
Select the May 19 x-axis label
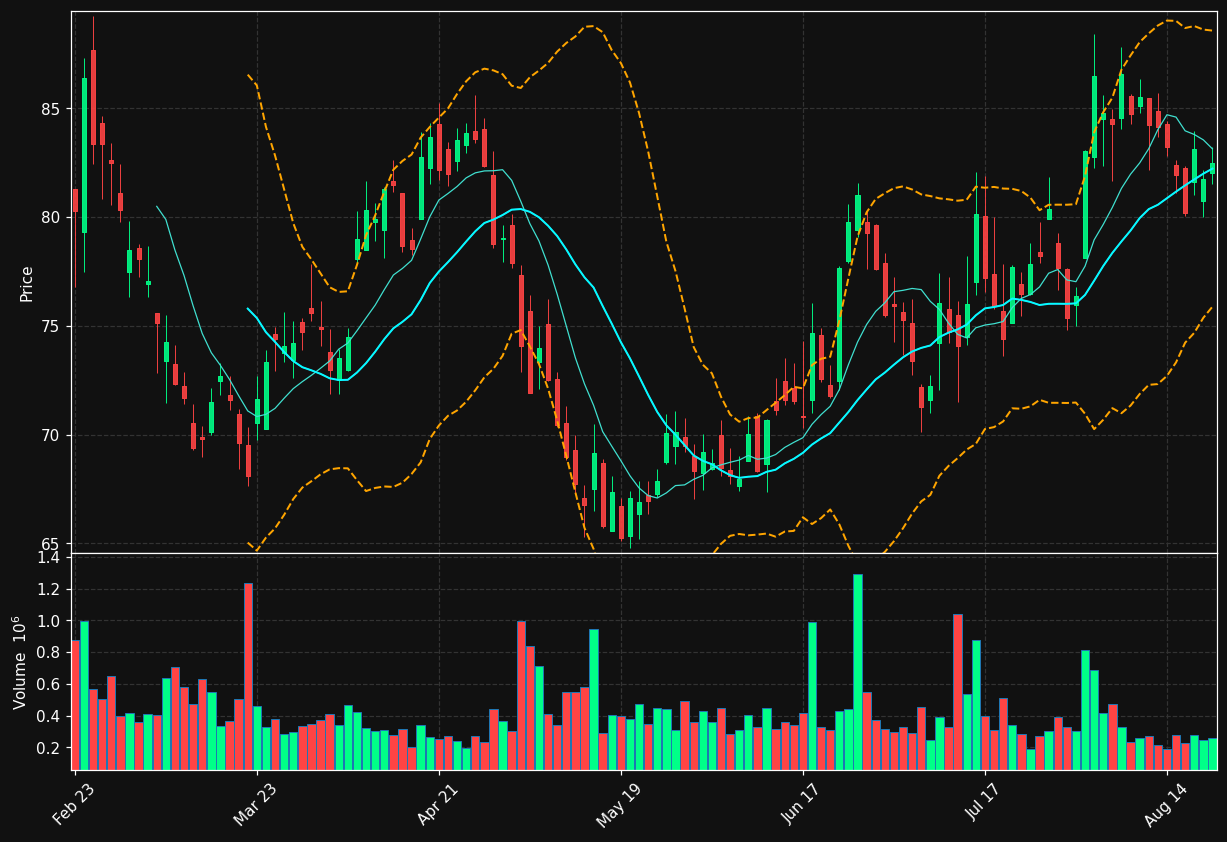pyautogui.click(x=618, y=803)
